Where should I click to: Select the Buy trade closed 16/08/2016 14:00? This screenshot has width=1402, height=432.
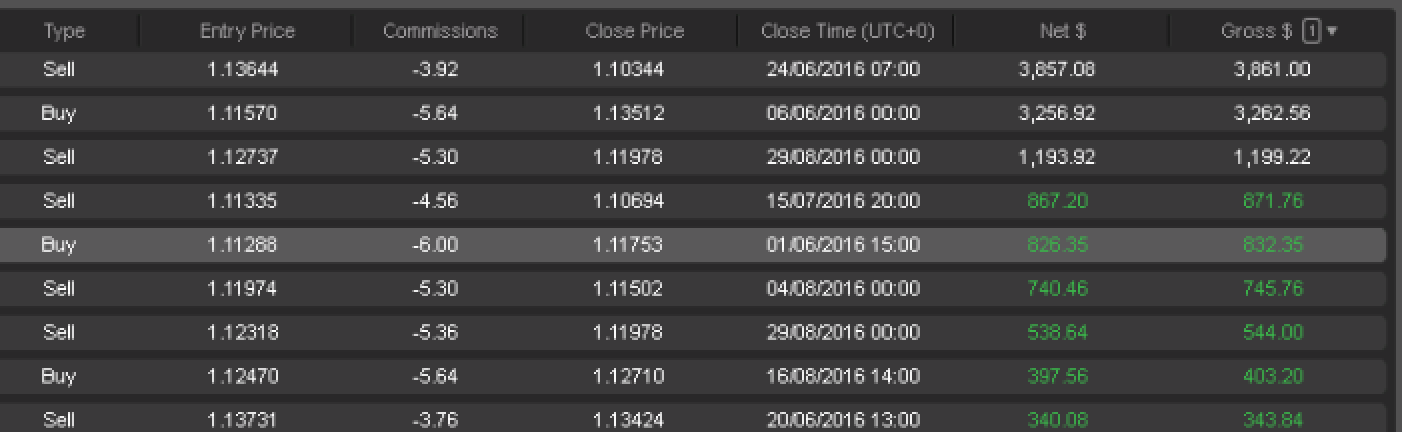pyautogui.click(x=692, y=377)
